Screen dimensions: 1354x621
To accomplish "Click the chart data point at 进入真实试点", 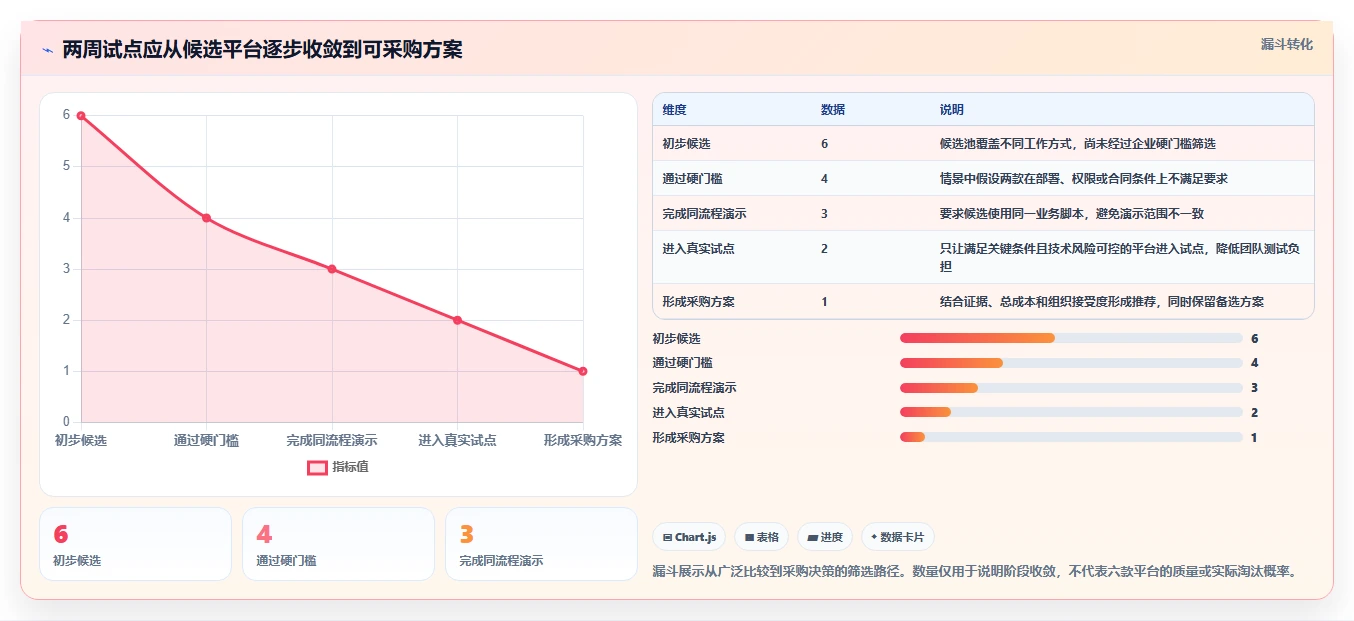I will coord(457,320).
